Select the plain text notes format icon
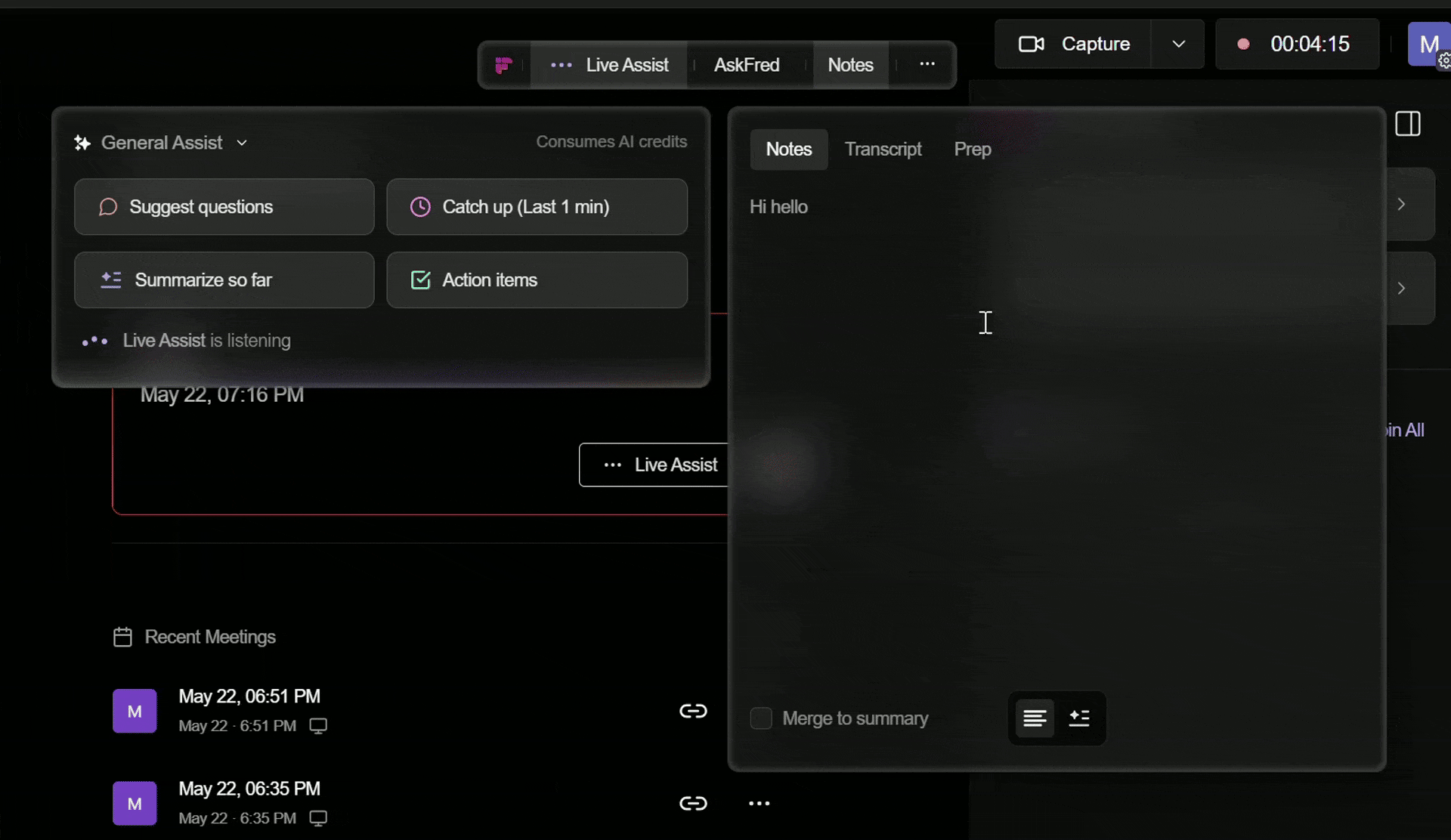This screenshot has height=840, width=1451. click(x=1035, y=718)
